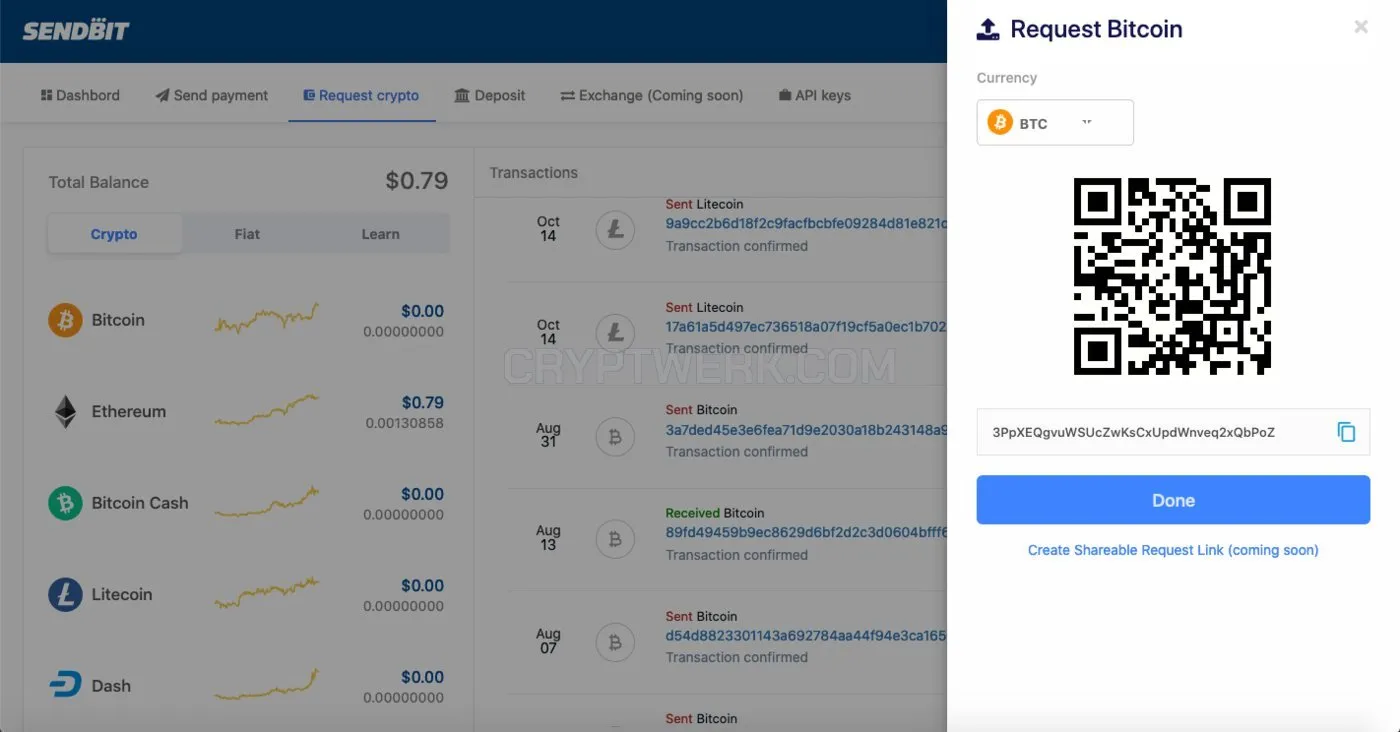The width and height of the screenshot is (1400, 732).
Task: Close the Request Bitcoin panel
Action: (1361, 27)
